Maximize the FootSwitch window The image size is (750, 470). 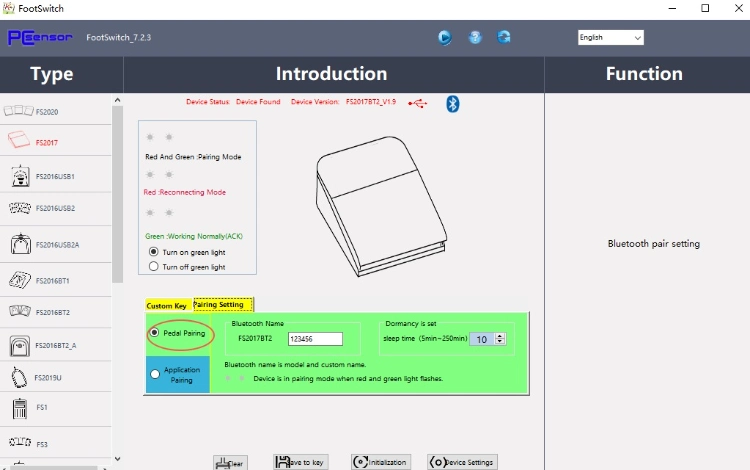705,8
